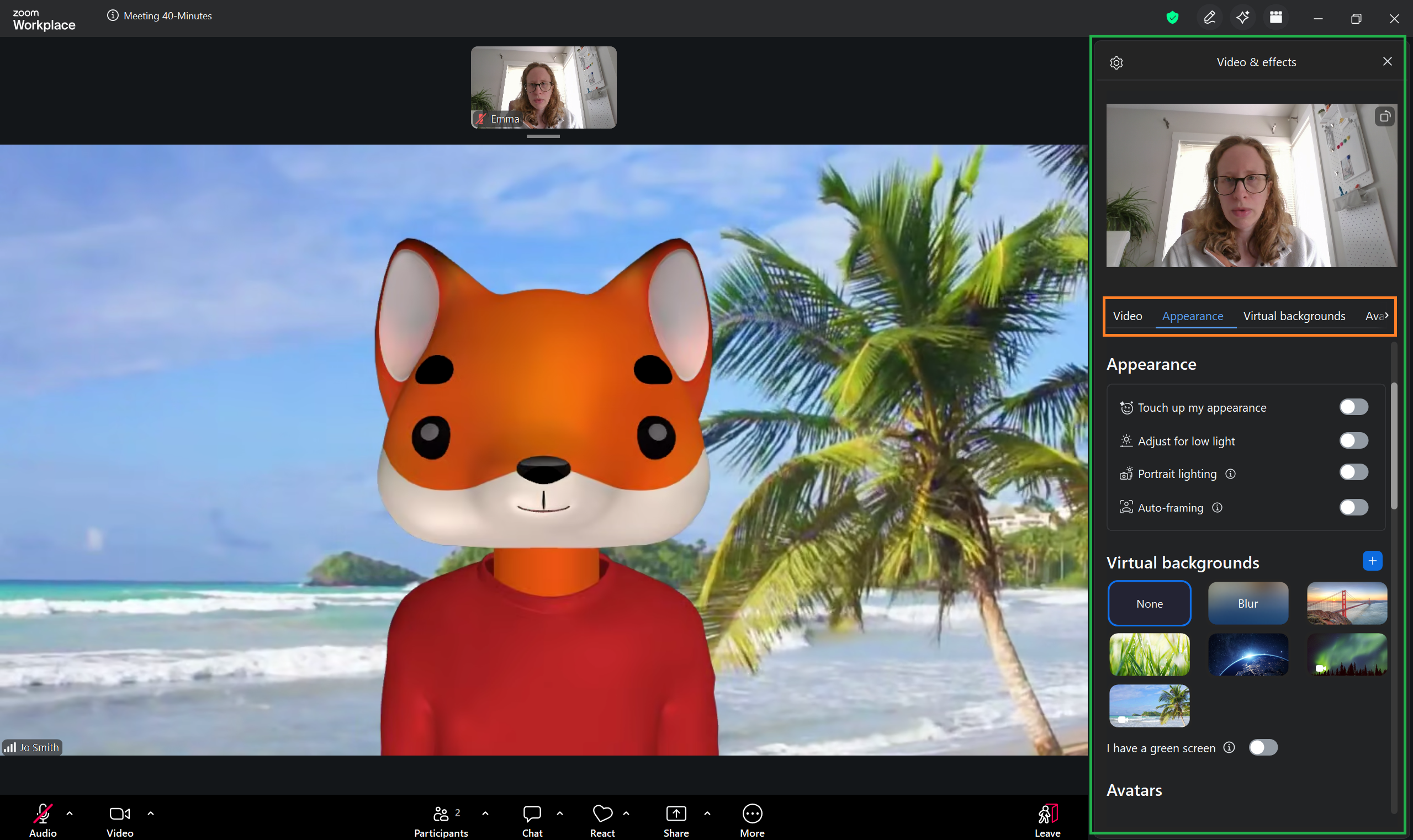Toggle I have a green screen
Image resolution: width=1413 pixels, height=840 pixels.
point(1263,748)
